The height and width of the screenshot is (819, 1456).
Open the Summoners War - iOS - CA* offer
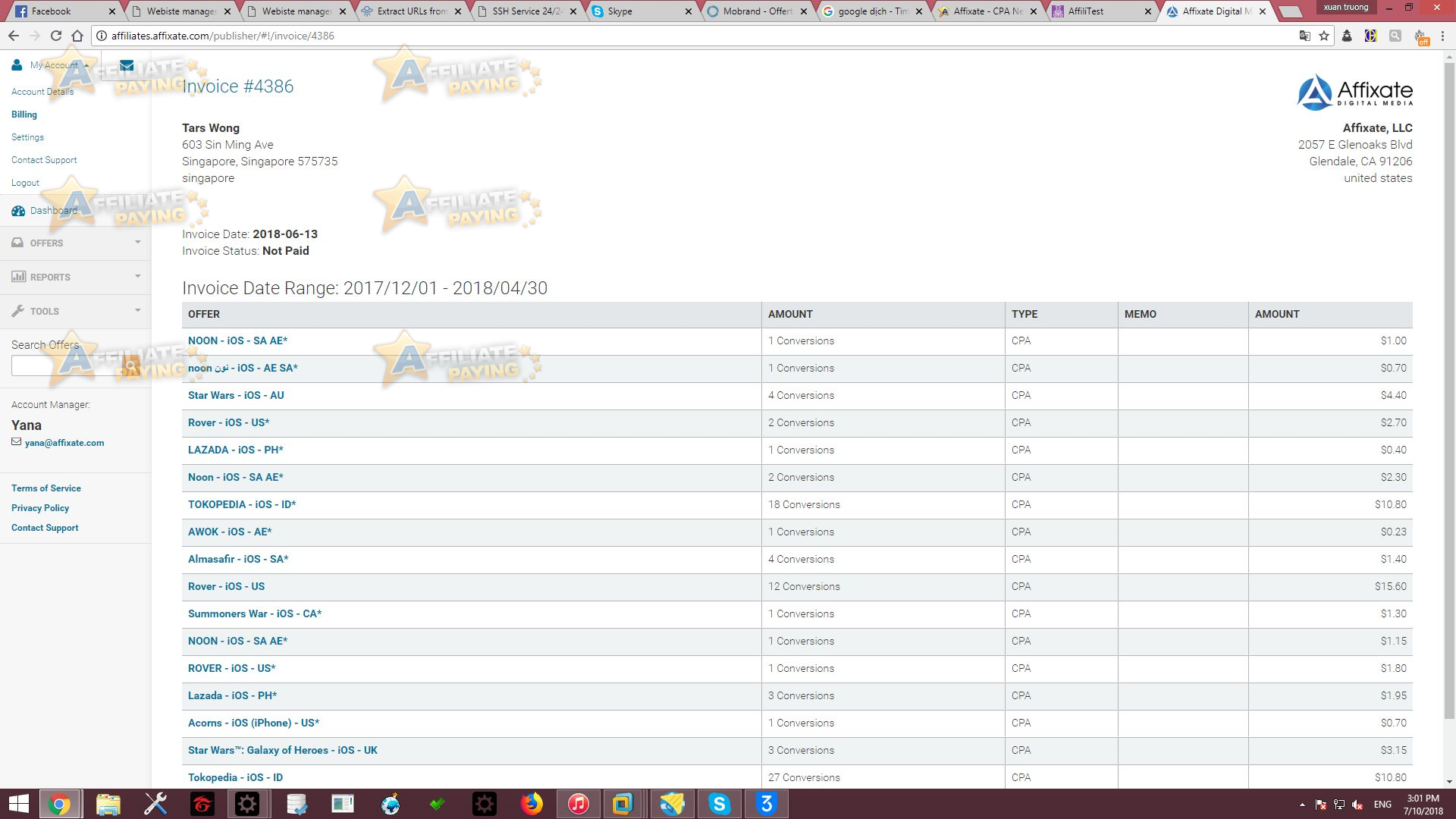click(x=255, y=613)
